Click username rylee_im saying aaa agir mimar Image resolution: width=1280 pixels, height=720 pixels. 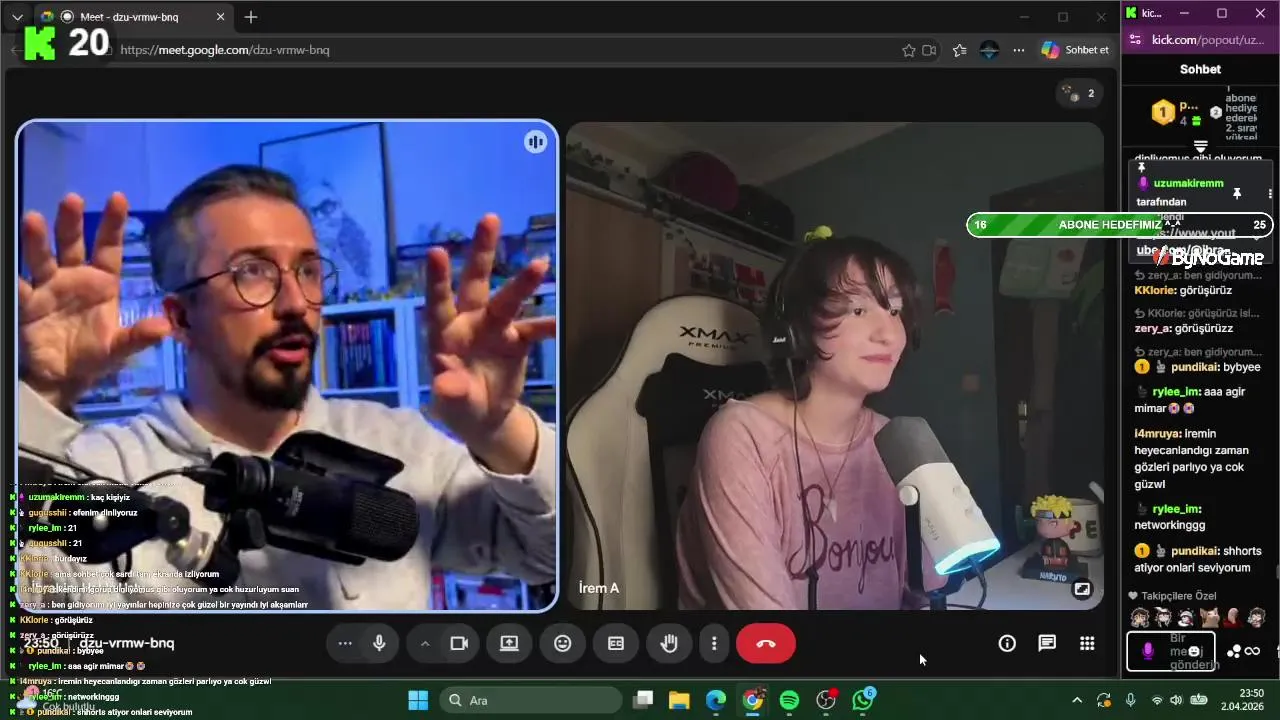point(1176,393)
